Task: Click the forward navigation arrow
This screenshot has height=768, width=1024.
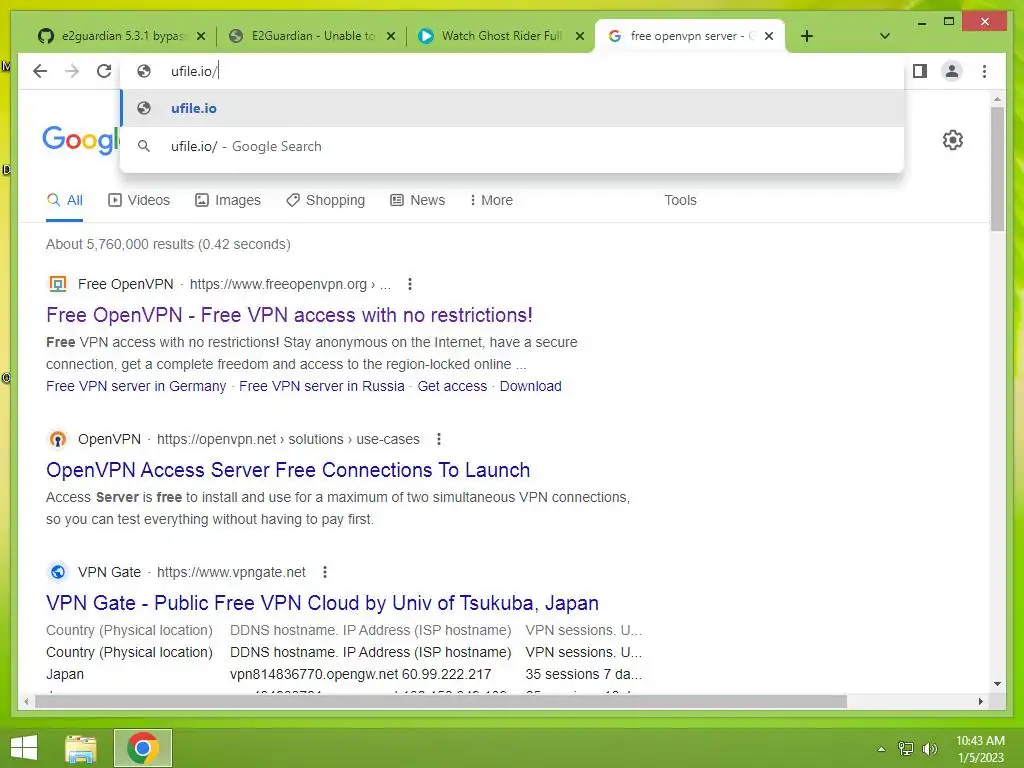Action: (72, 71)
